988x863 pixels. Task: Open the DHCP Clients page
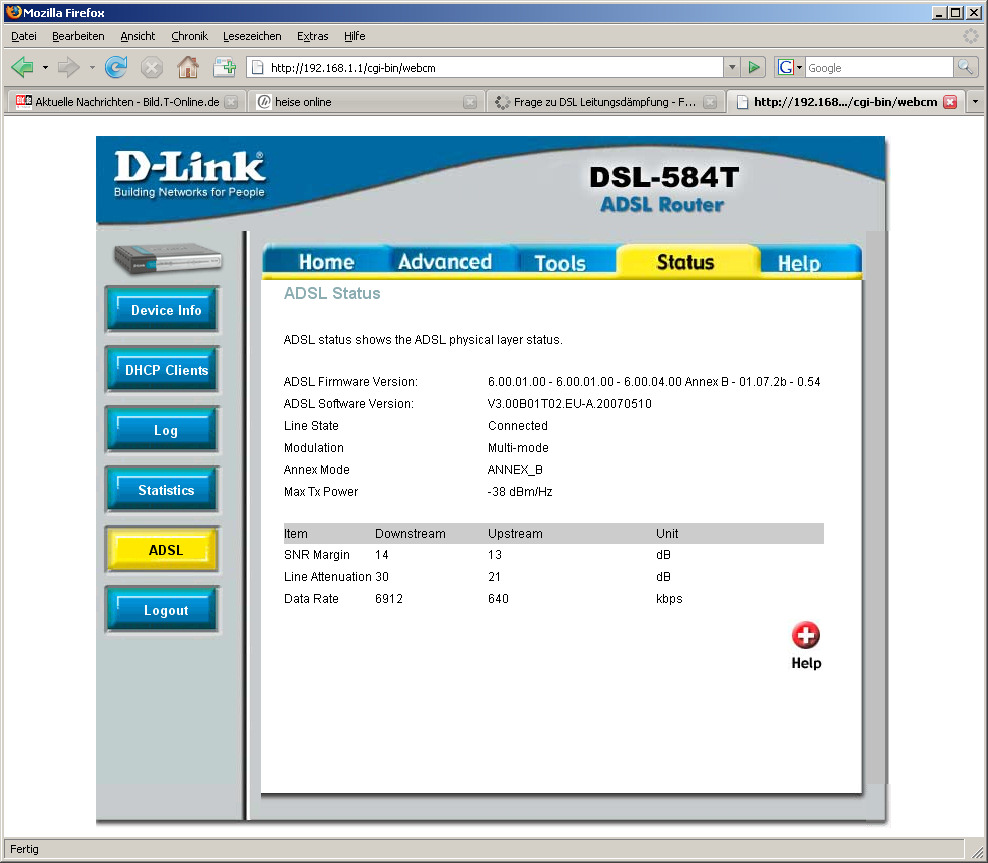(163, 369)
